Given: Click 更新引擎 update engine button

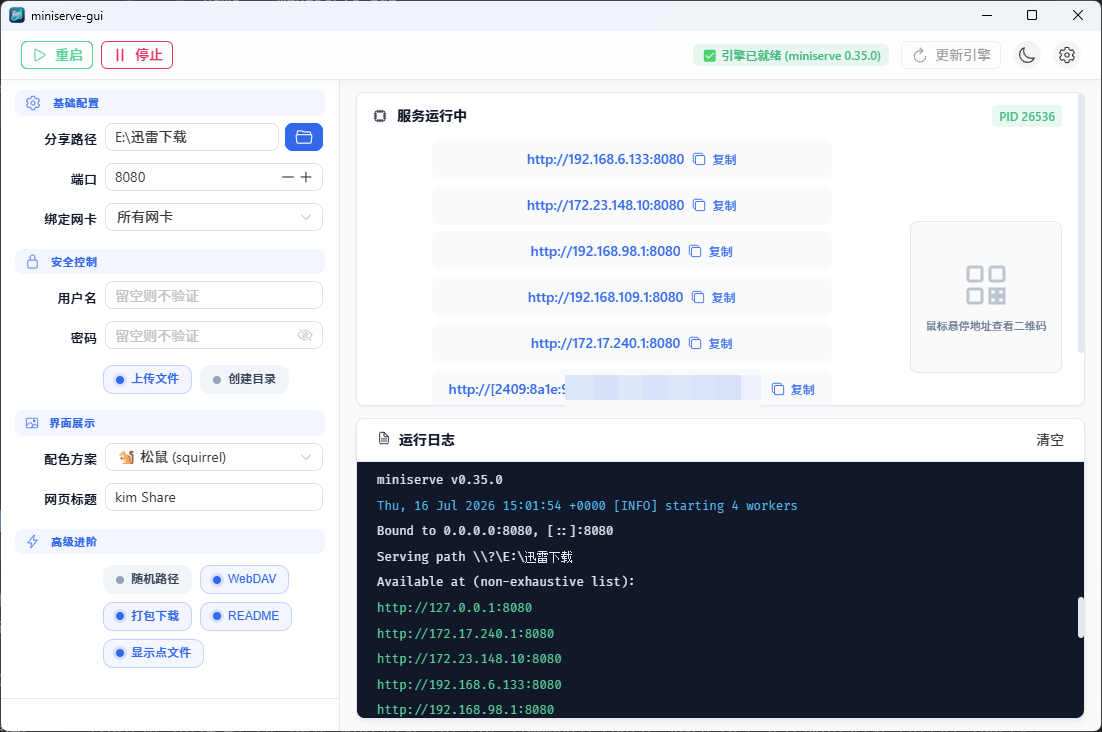Looking at the screenshot, I should click(951, 55).
